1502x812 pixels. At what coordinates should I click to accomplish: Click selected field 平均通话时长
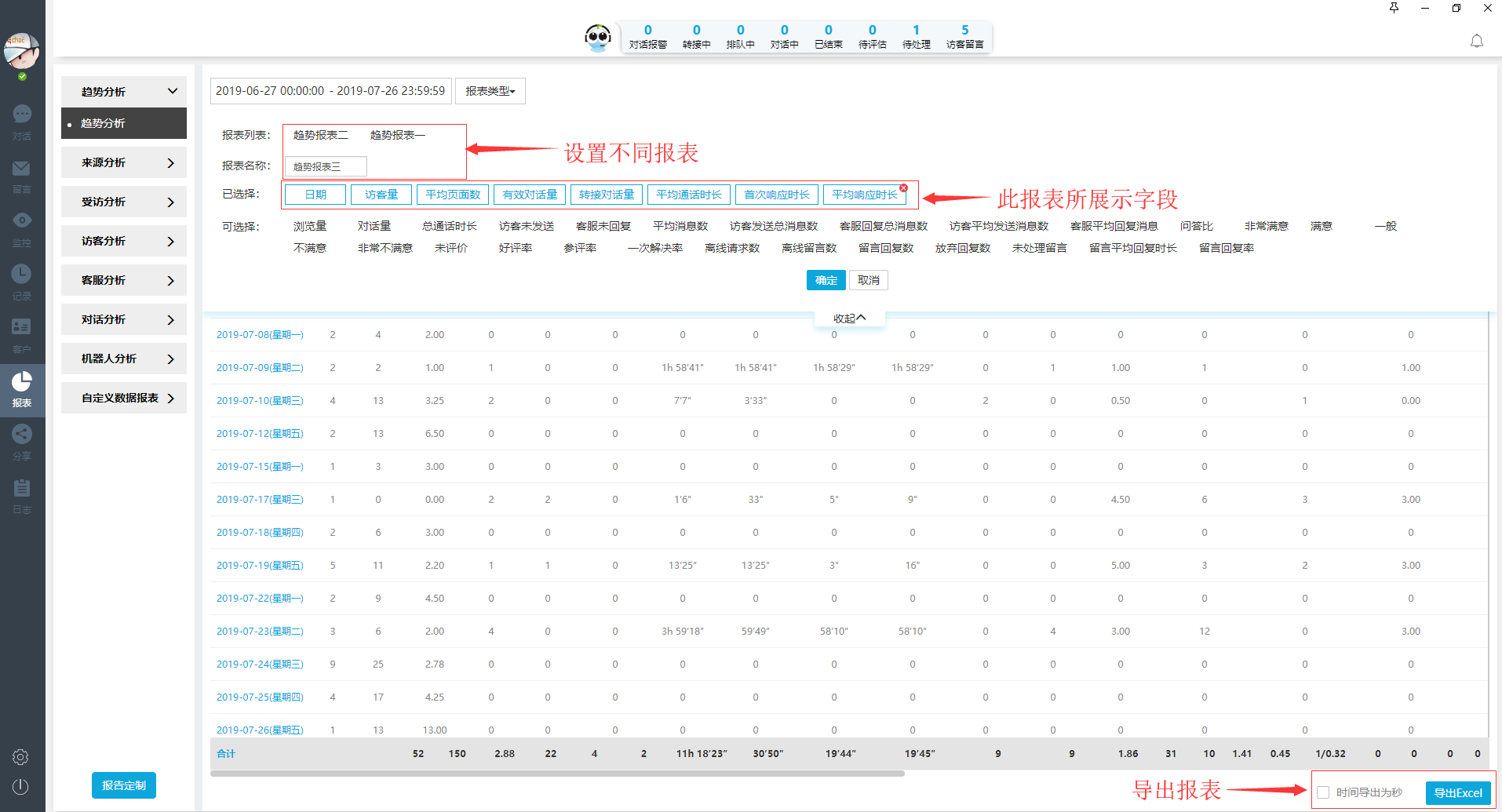[689, 195]
